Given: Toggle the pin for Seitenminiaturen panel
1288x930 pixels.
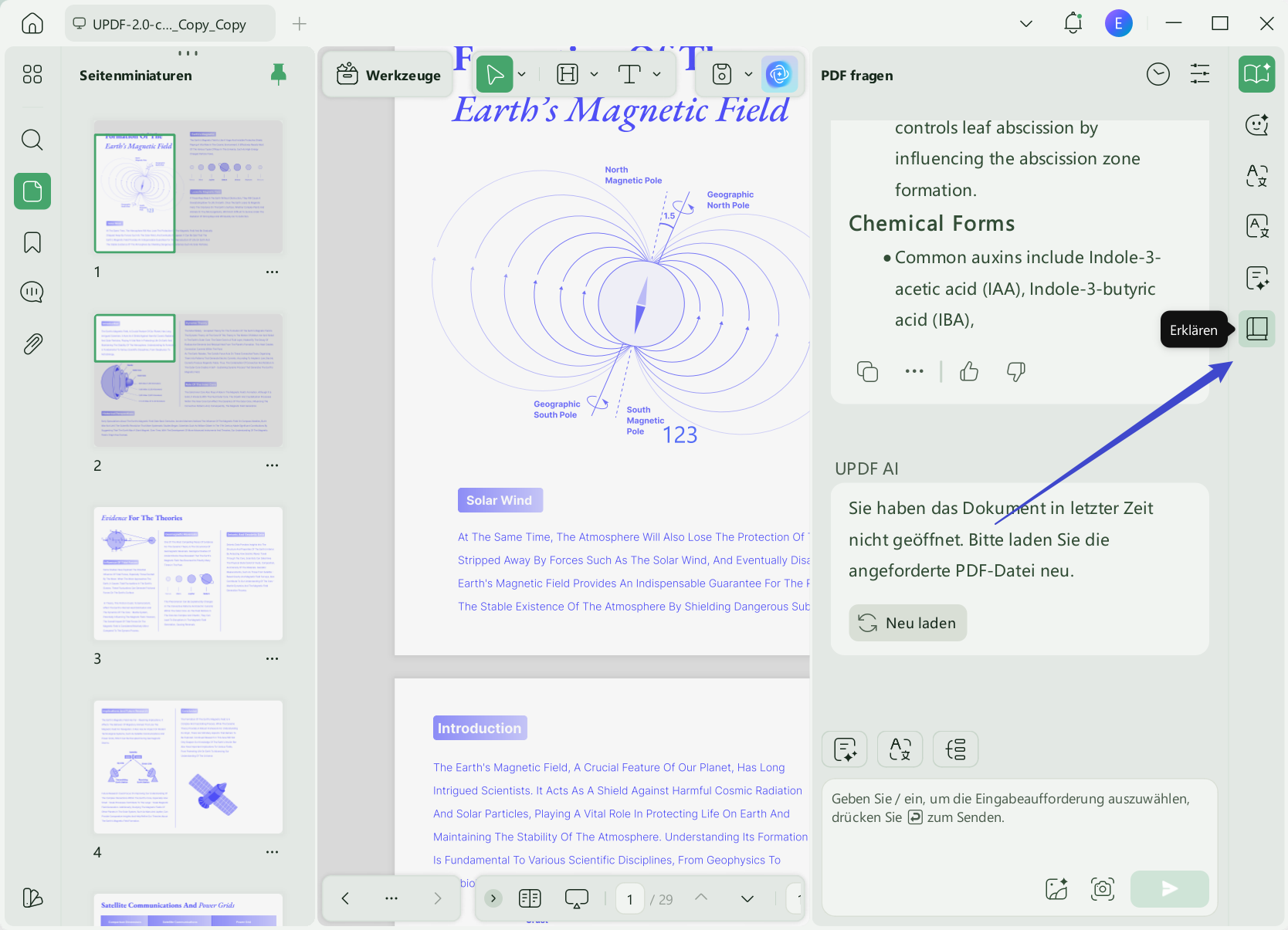Looking at the screenshot, I should point(279,74).
